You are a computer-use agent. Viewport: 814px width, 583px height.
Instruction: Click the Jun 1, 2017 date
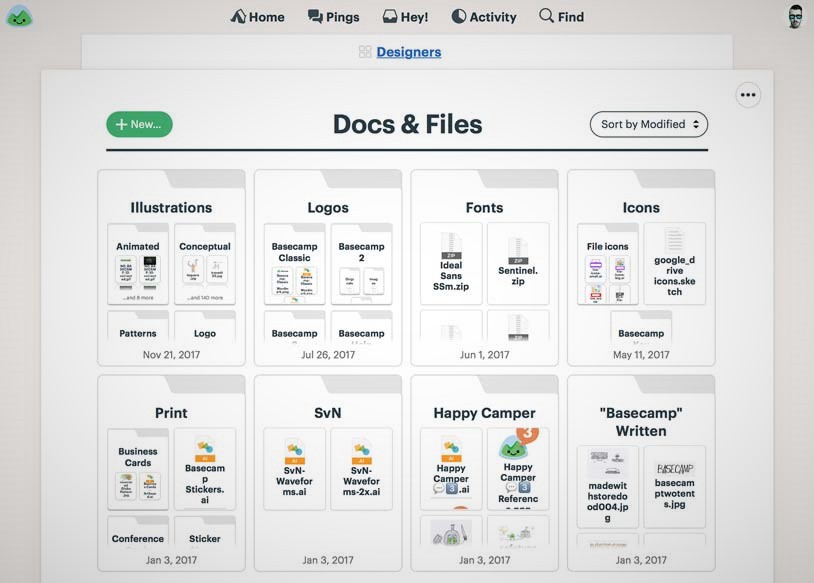click(484, 355)
